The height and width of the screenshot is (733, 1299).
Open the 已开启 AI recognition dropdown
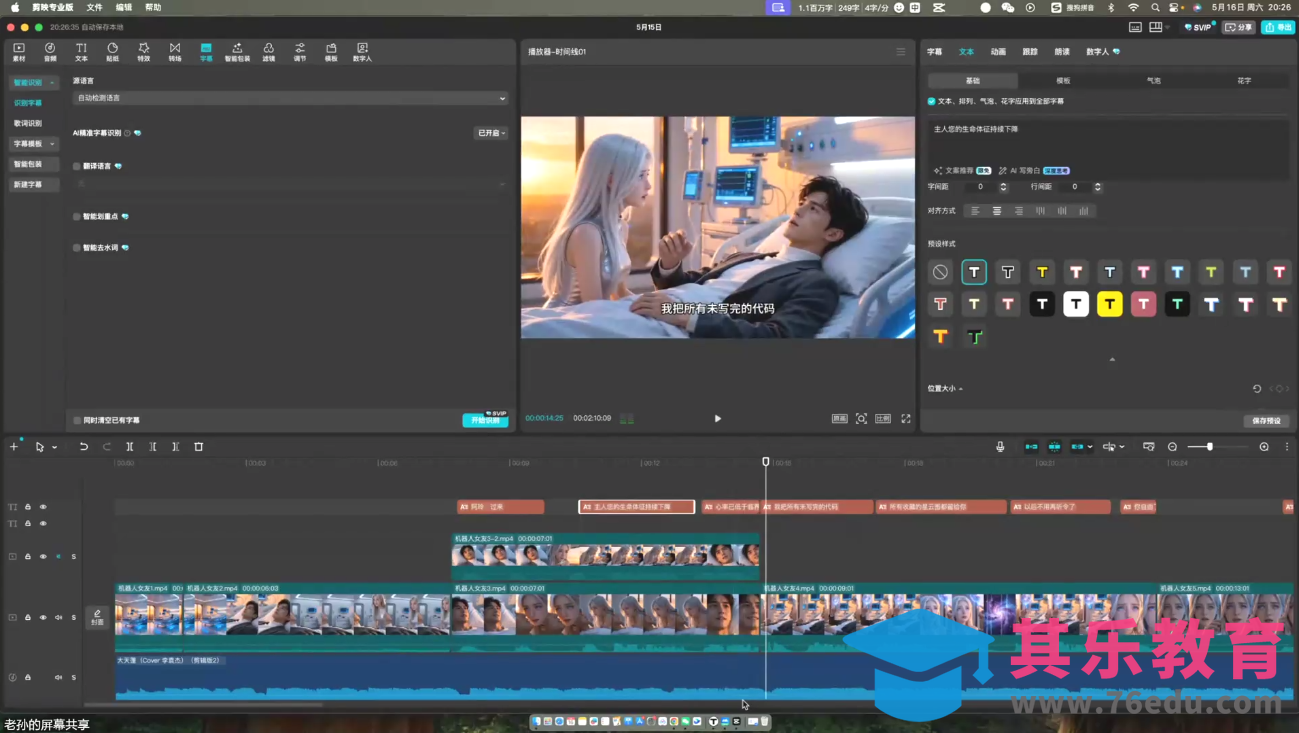pyautogui.click(x=491, y=133)
